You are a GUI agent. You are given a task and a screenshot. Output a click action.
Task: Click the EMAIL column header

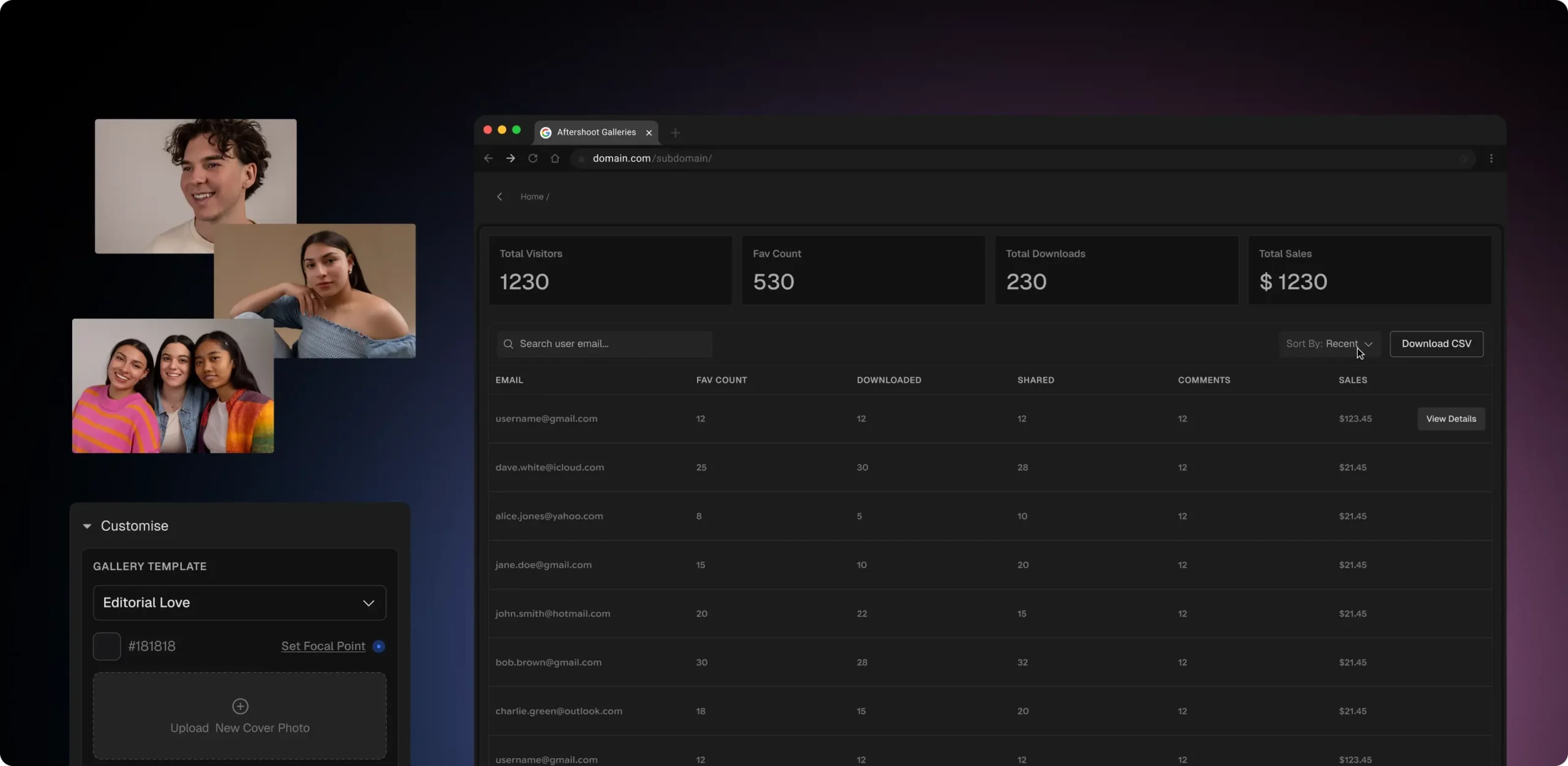pyautogui.click(x=509, y=380)
